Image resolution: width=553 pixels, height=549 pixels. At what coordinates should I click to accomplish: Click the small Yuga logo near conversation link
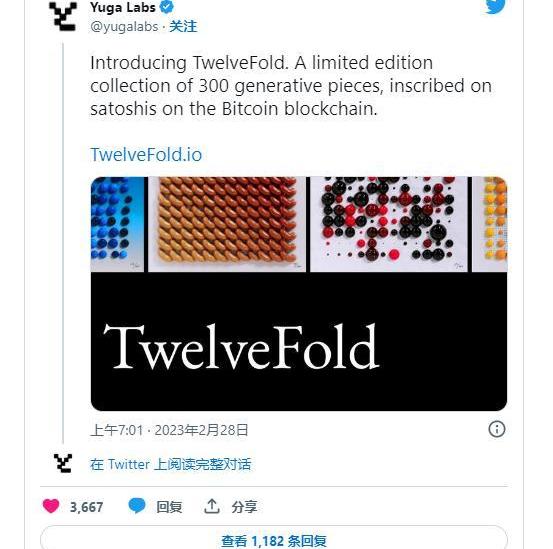coord(63,463)
